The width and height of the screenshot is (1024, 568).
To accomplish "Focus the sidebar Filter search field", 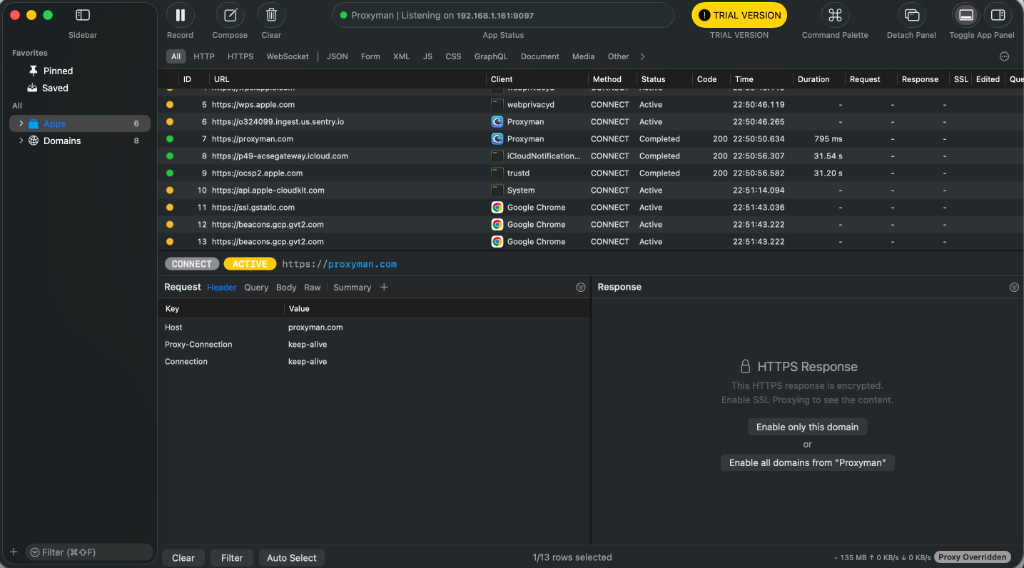I will tap(89, 552).
